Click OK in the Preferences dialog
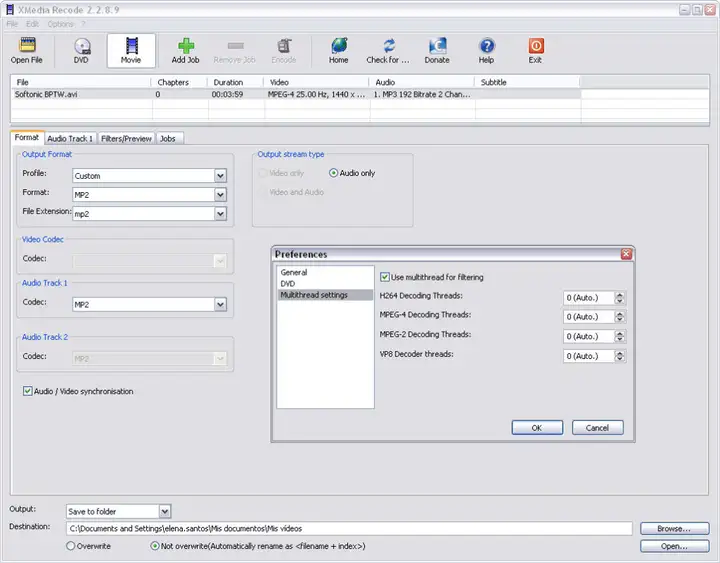 click(x=537, y=428)
